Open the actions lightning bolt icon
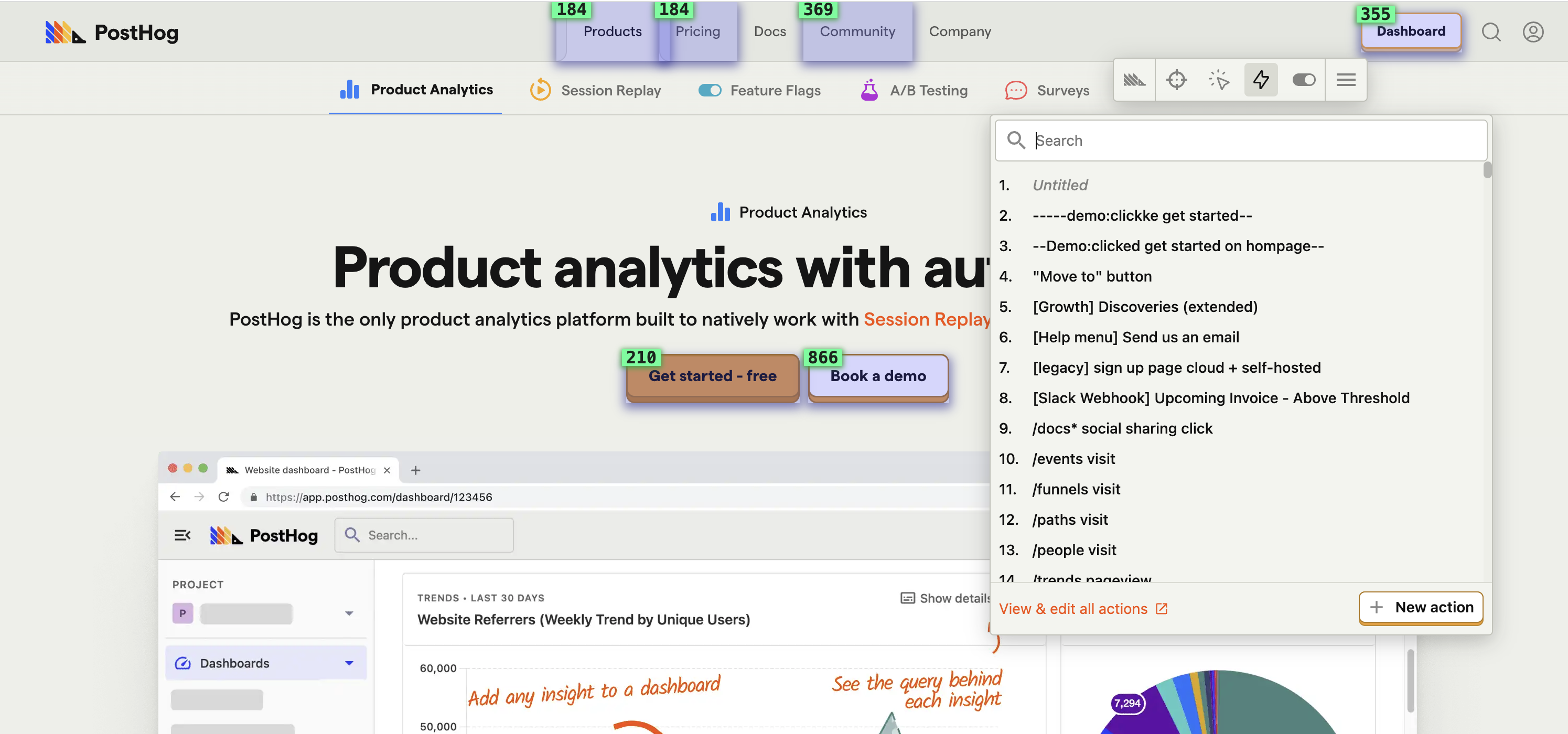The width and height of the screenshot is (1568, 734). [1261, 80]
